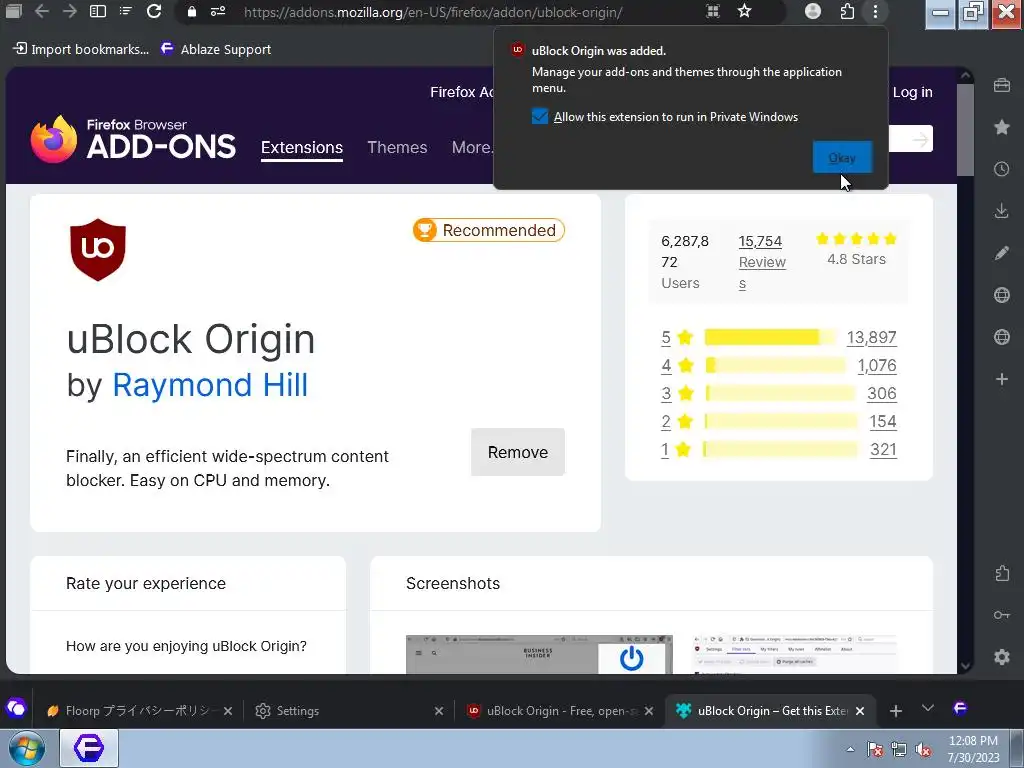This screenshot has height=768, width=1024.
Task: Click Firefox Browser ADD-ONS logo
Action: tap(133, 139)
